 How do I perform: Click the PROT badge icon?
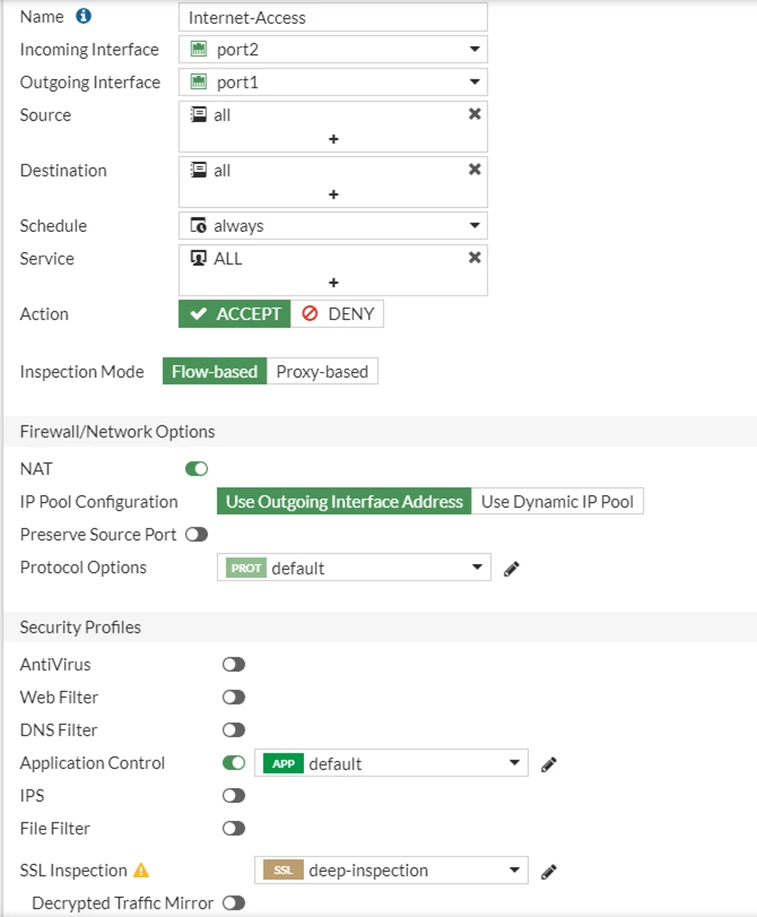(246, 568)
